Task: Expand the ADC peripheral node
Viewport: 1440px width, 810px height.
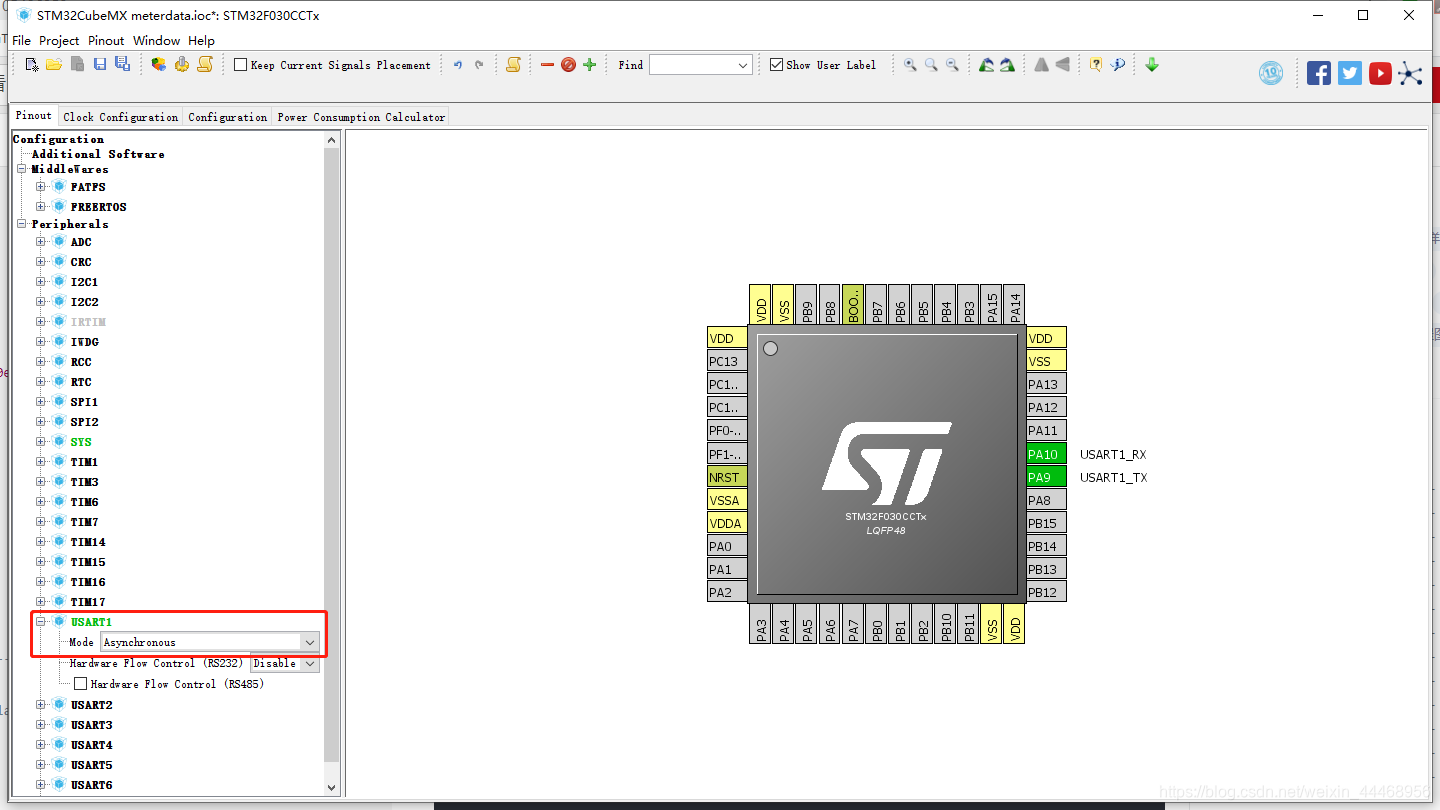Action: coord(41,242)
